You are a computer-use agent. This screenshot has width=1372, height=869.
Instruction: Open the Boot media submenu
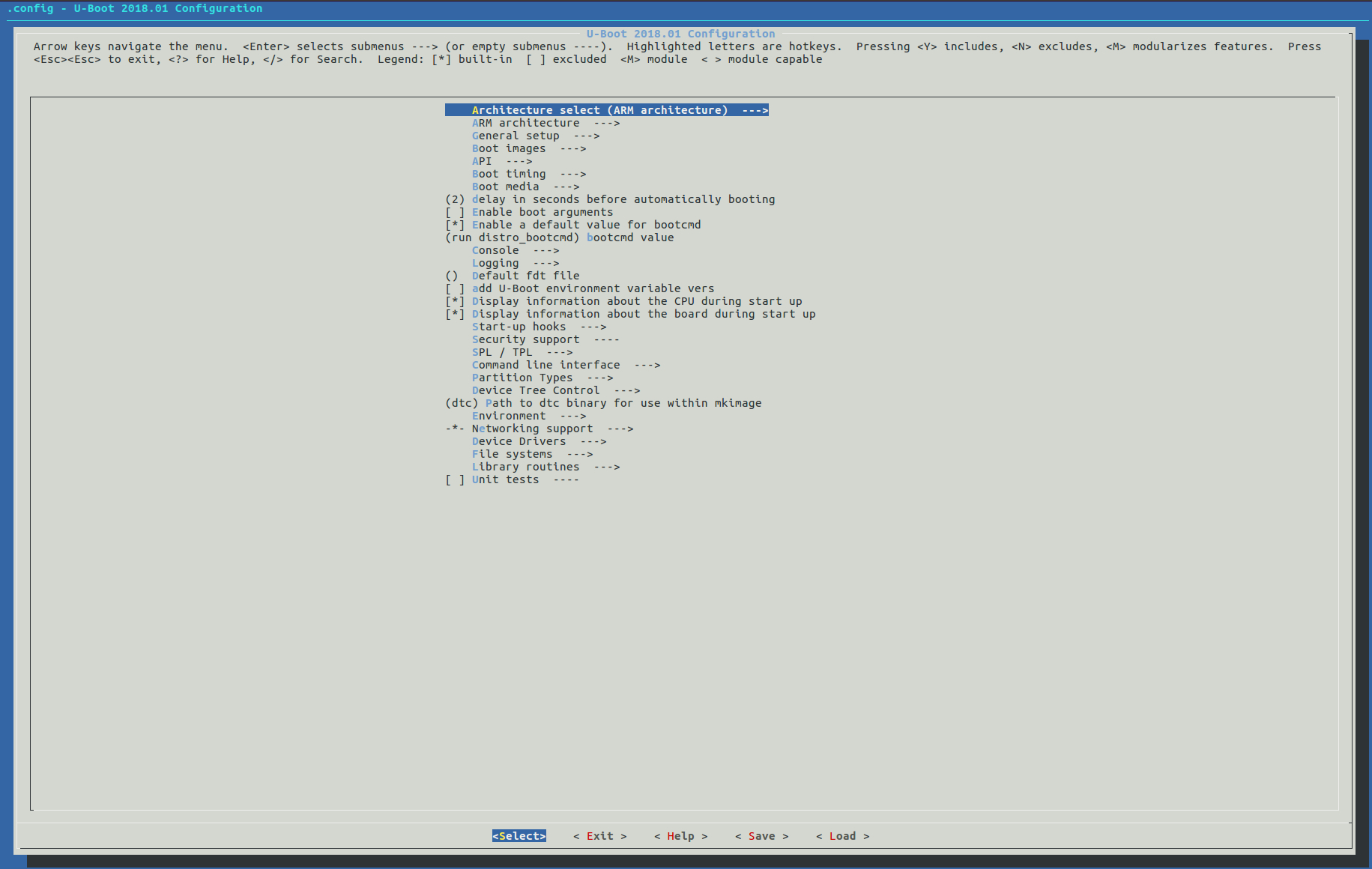pyautogui.click(x=525, y=187)
